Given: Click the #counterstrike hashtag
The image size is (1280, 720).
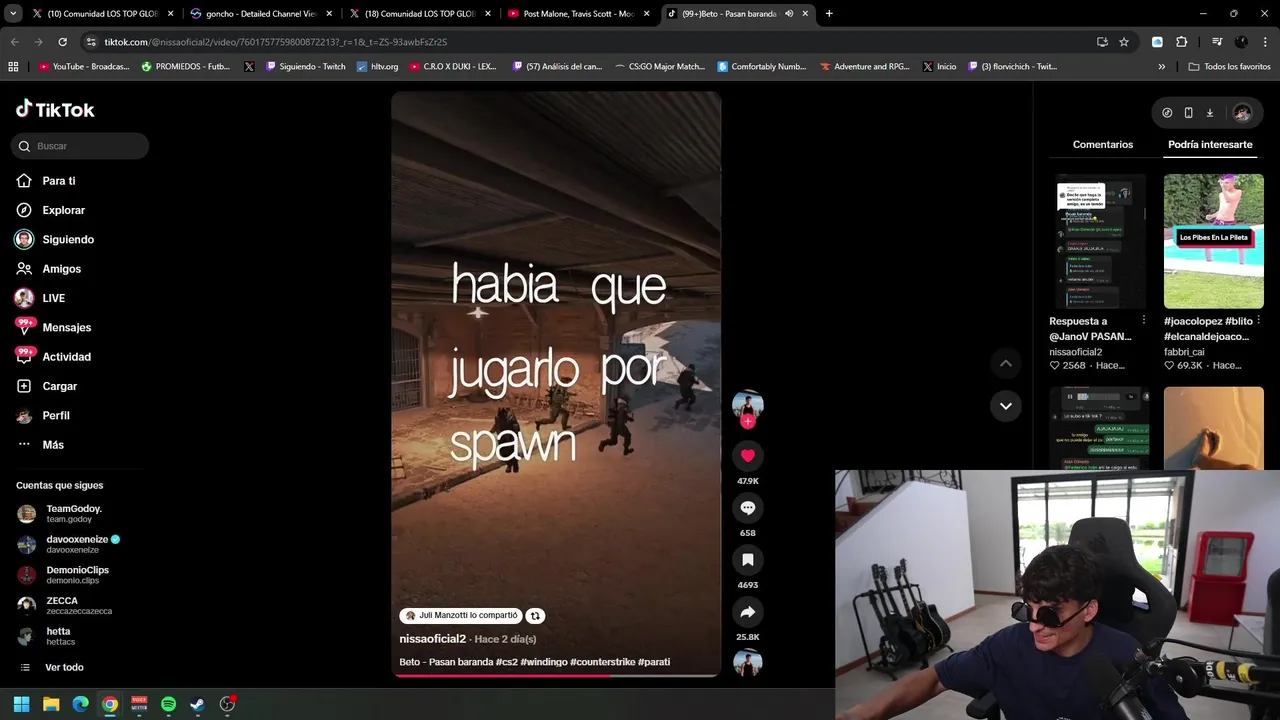Looking at the screenshot, I should (602, 662).
